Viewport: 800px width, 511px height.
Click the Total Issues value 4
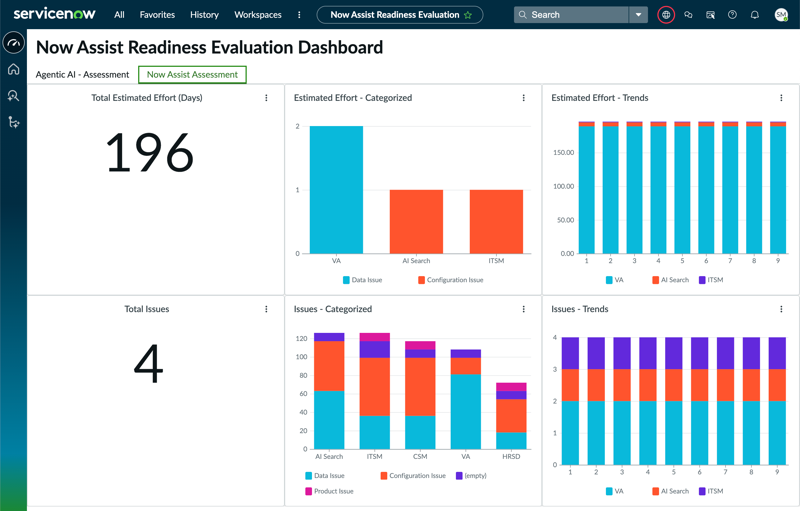[x=148, y=364]
